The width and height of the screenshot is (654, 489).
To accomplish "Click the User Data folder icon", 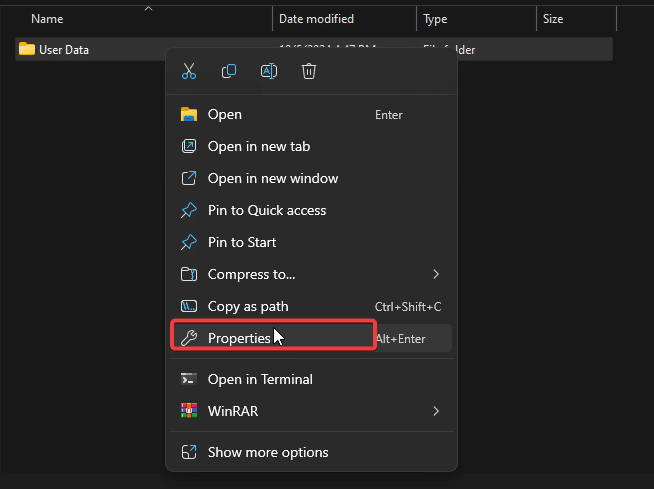I will [x=27, y=49].
